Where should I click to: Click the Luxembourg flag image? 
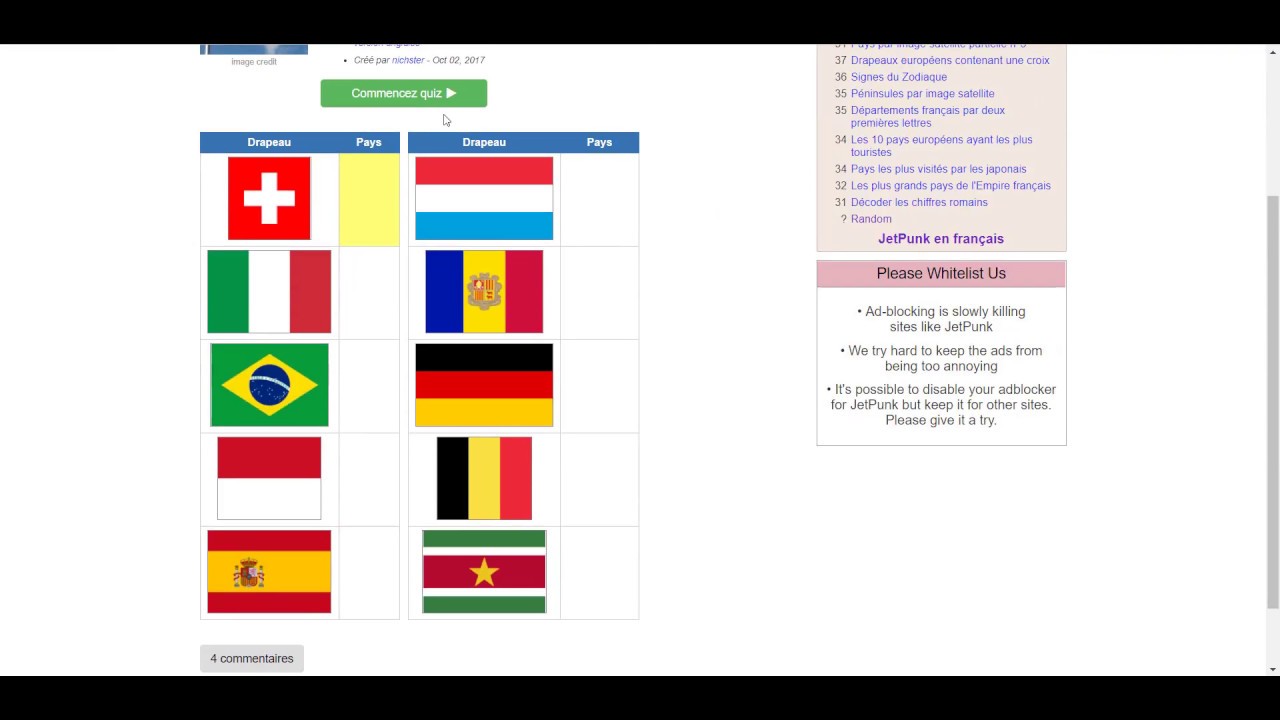(x=484, y=198)
